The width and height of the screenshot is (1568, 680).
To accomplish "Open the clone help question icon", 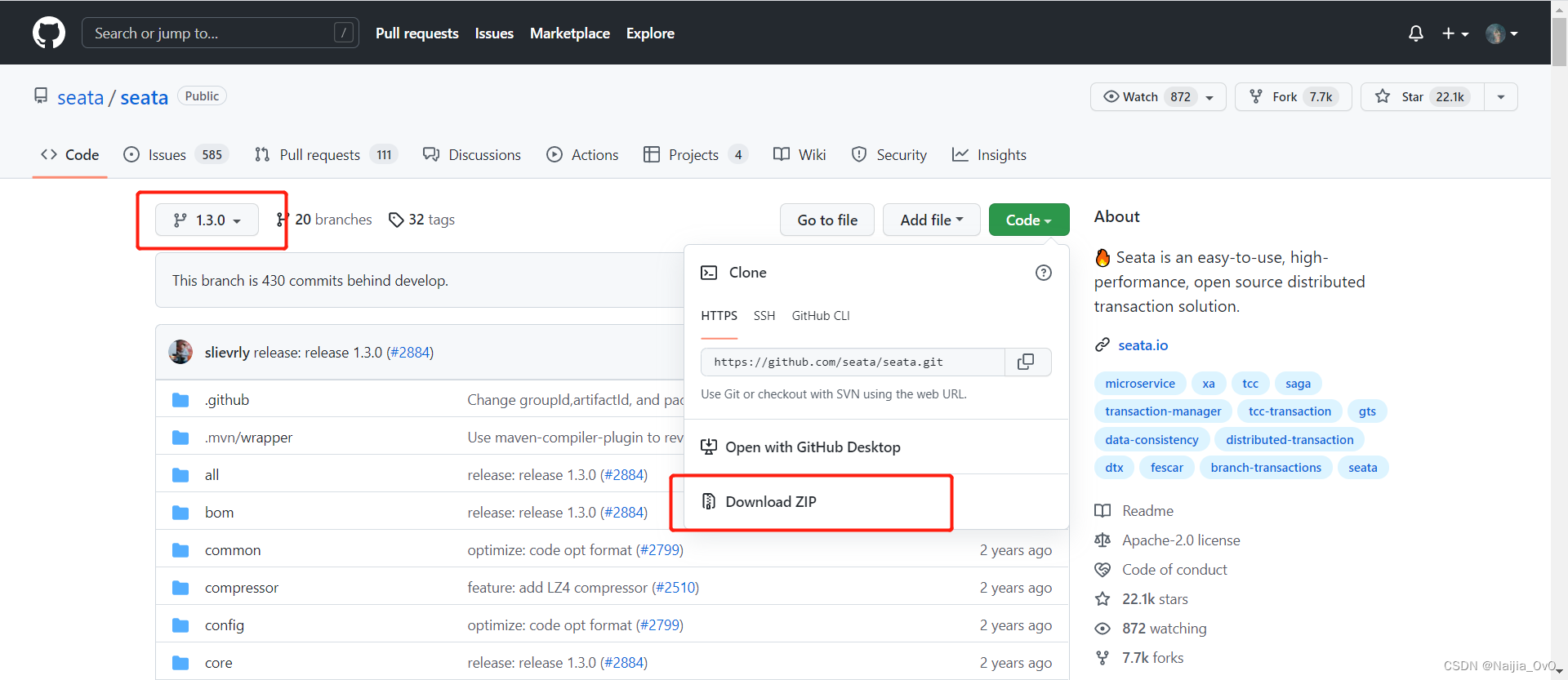I will (x=1043, y=273).
